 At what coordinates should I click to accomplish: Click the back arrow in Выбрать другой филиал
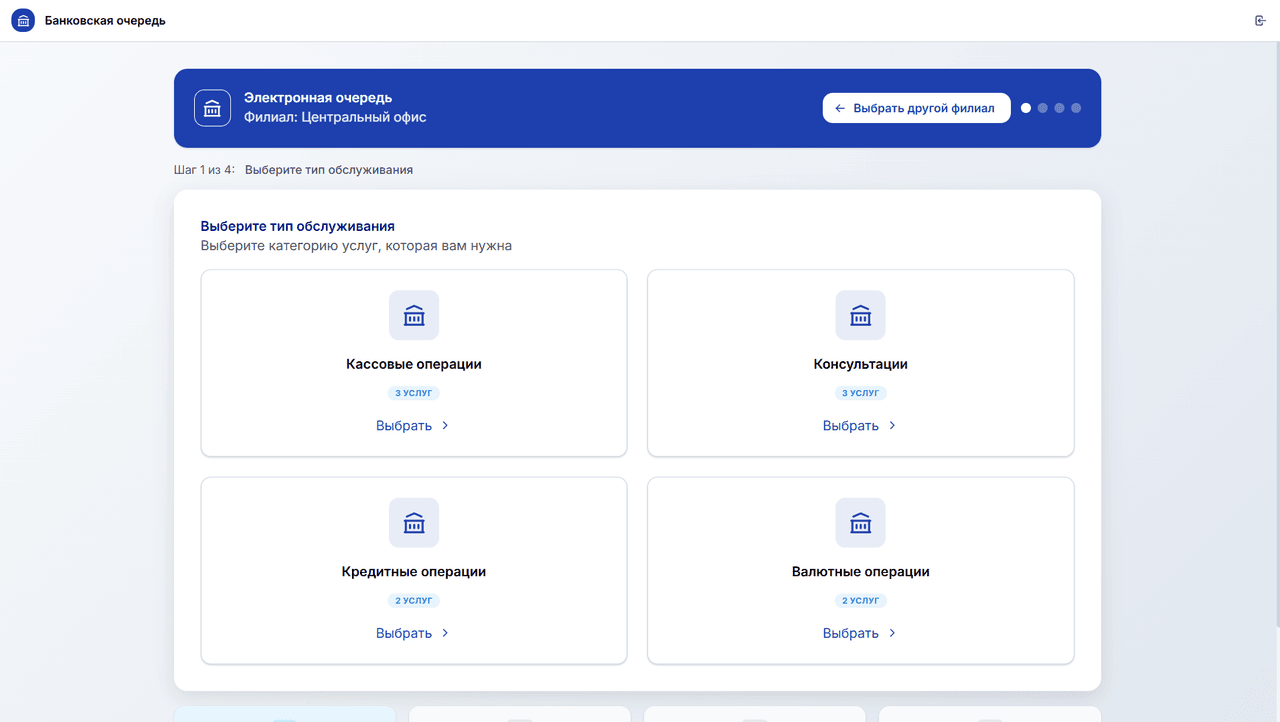(x=840, y=108)
